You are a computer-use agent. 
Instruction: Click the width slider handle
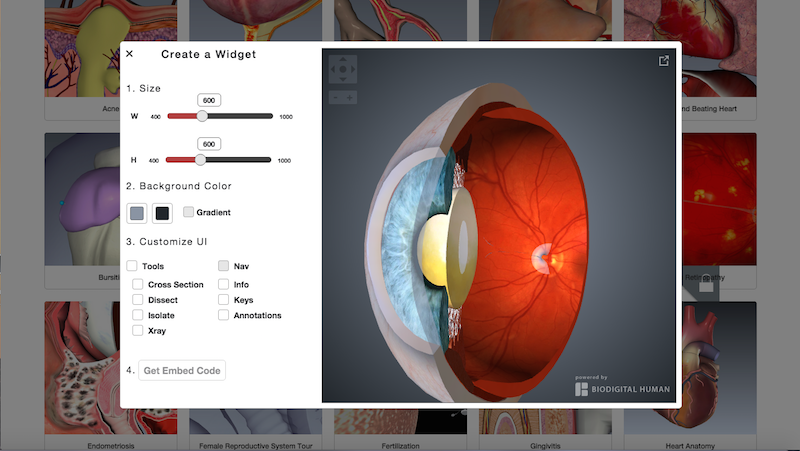click(x=202, y=116)
